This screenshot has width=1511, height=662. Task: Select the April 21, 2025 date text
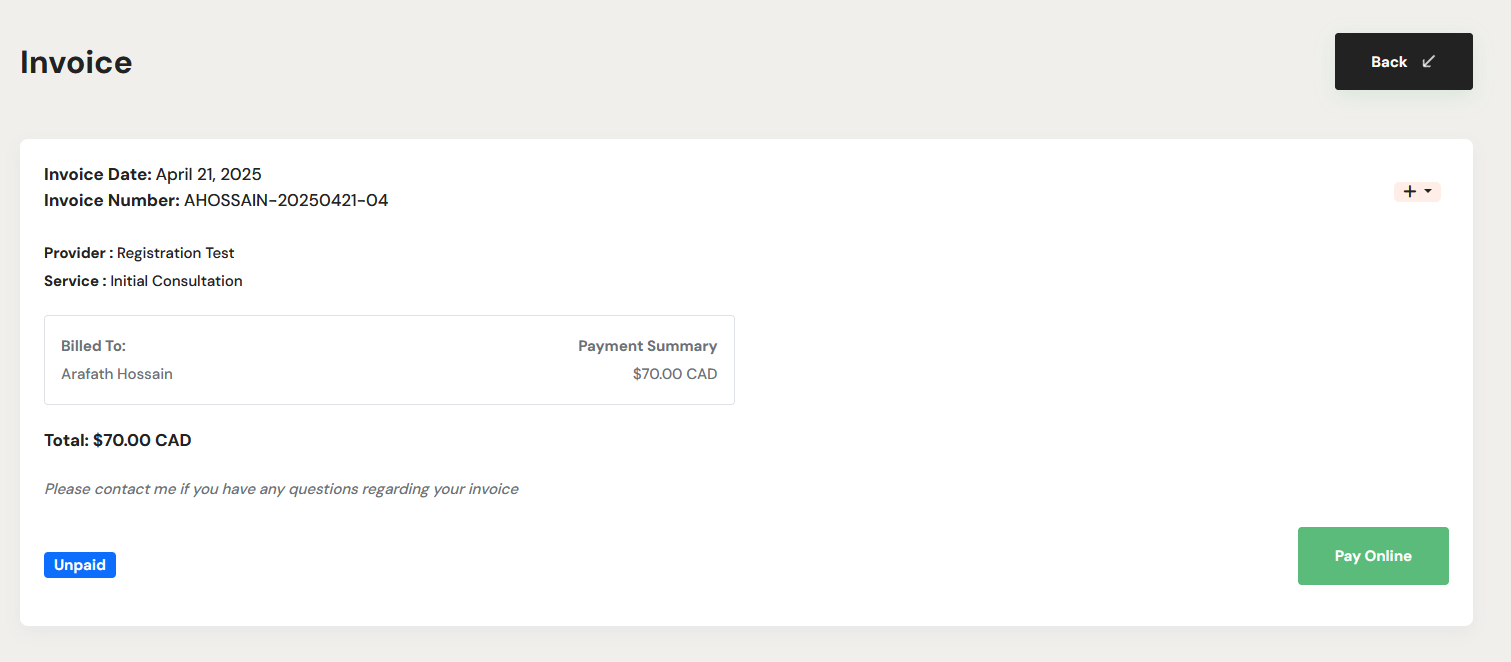click(x=208, y=174)
